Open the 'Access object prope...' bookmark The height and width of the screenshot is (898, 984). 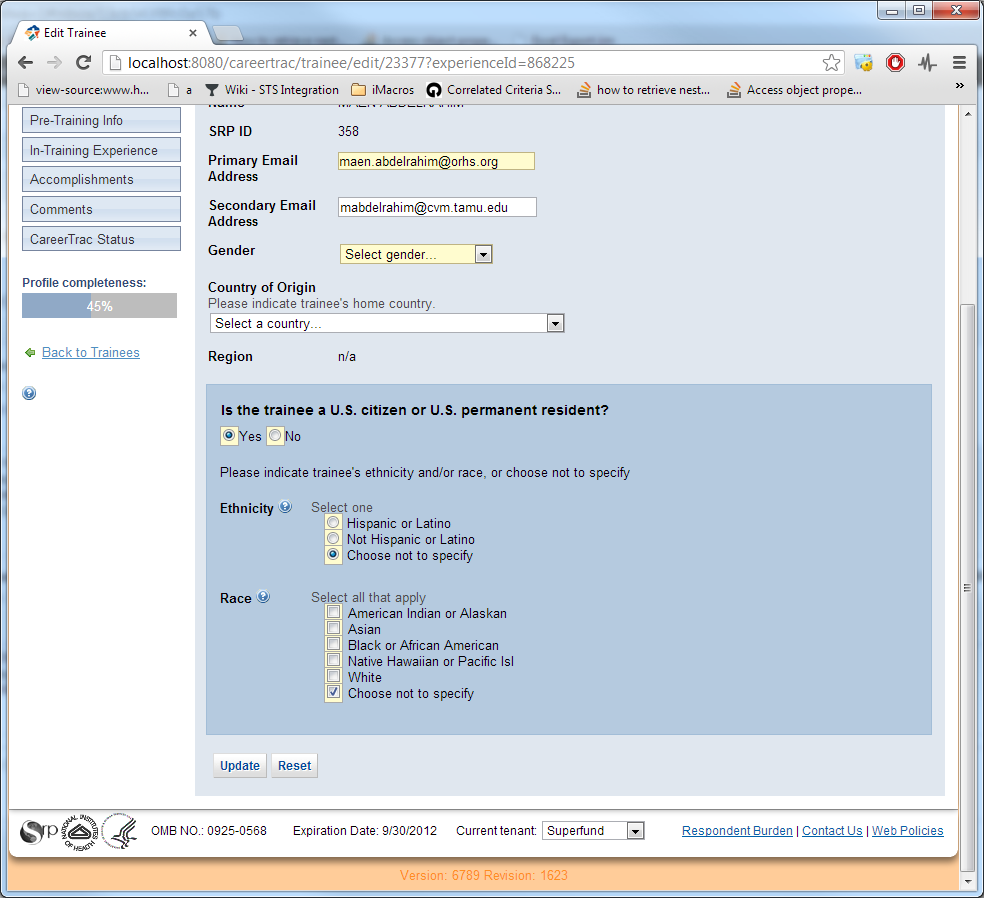[x=794, y=90]
